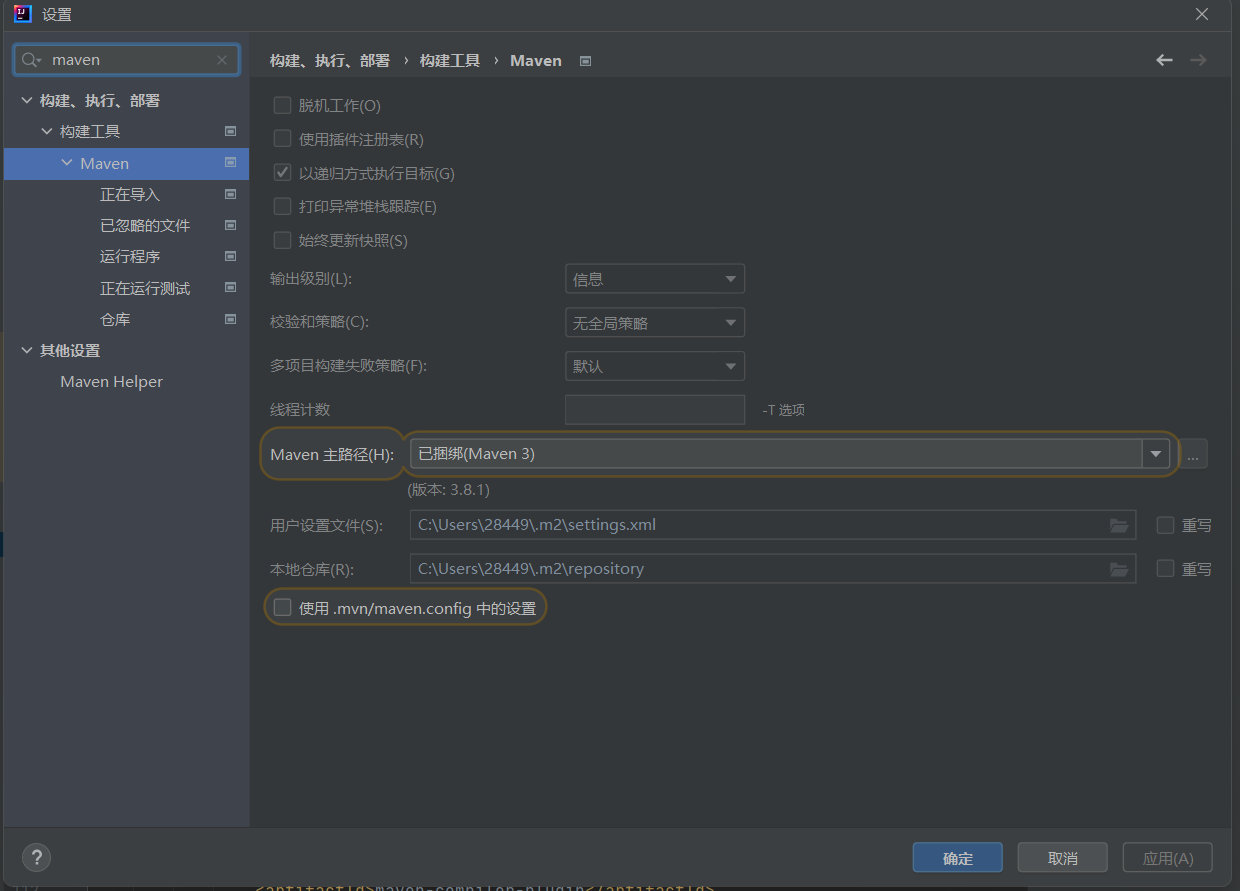The image size is (1240, 891).
Task: Select 仓库 in settings tree
Action: point(115,320)
